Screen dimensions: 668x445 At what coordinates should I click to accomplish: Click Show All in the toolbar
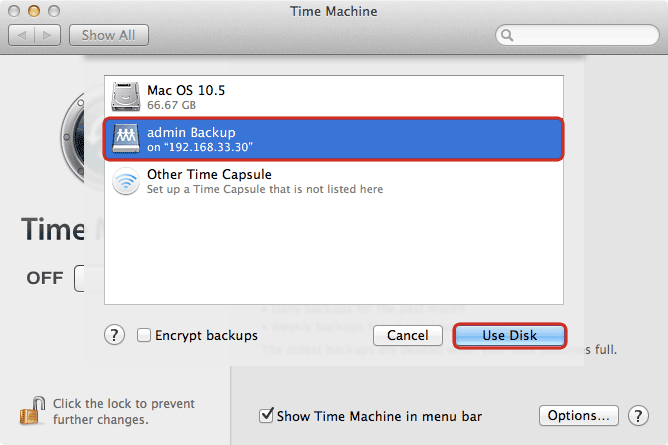(108, 35)
